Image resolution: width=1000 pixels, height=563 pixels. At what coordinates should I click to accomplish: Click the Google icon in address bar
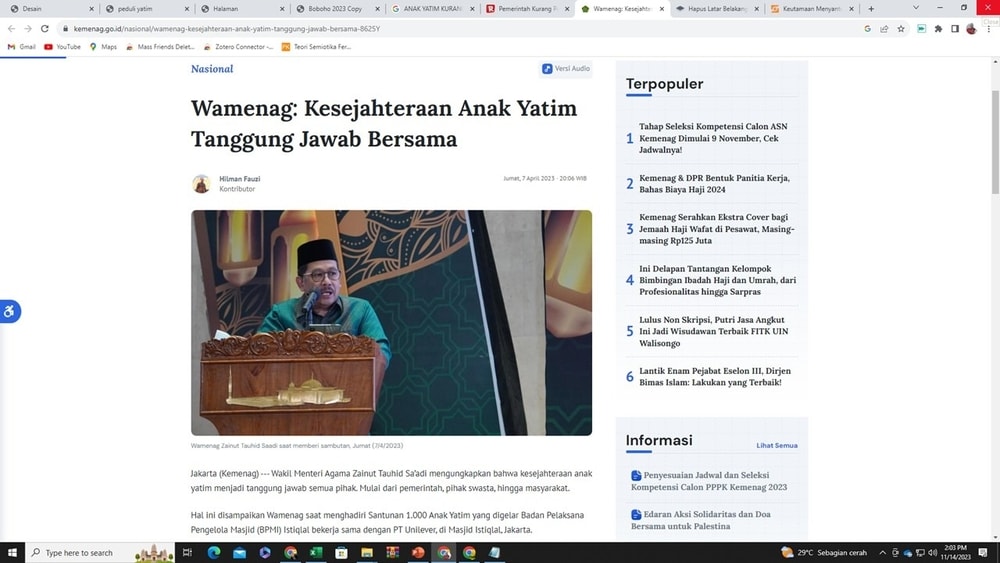click(867, 29)
